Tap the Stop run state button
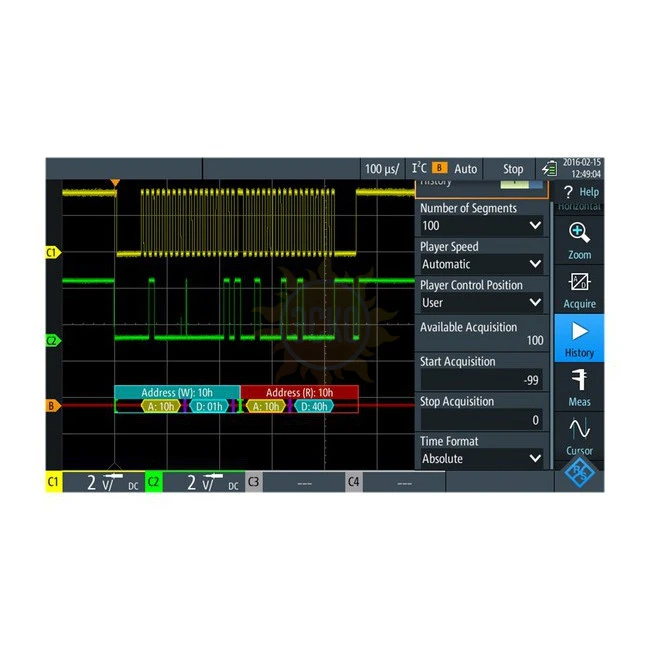The height and width of the screenshot is (650, 650). [513, 169]
